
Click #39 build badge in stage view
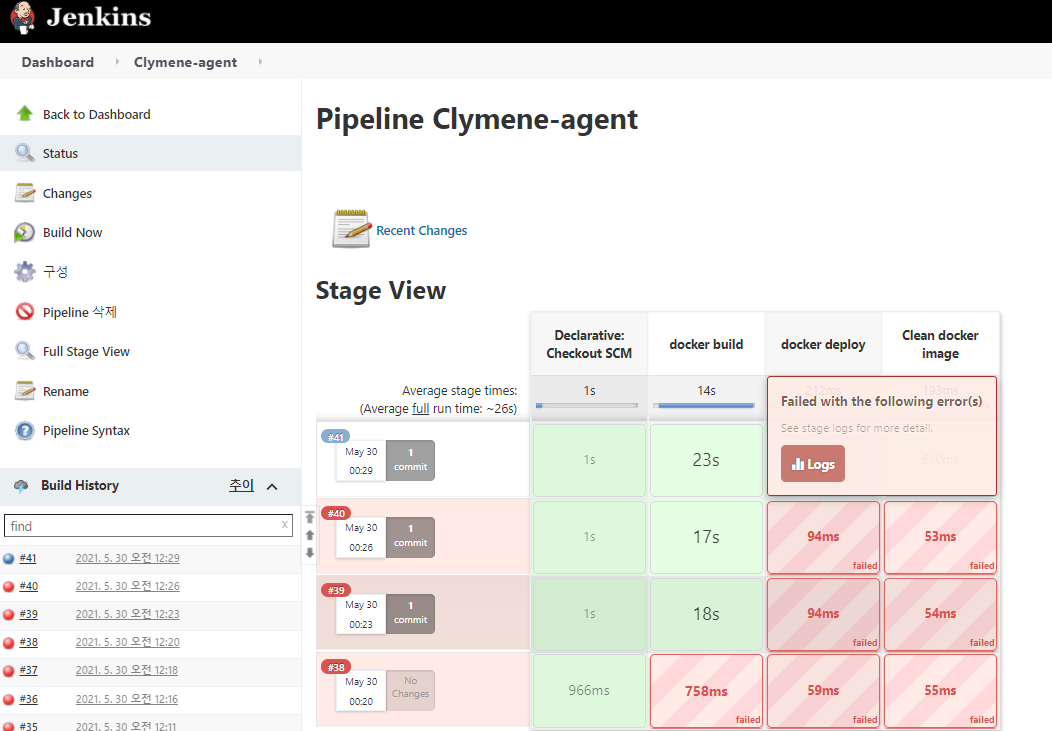[335, 590]
